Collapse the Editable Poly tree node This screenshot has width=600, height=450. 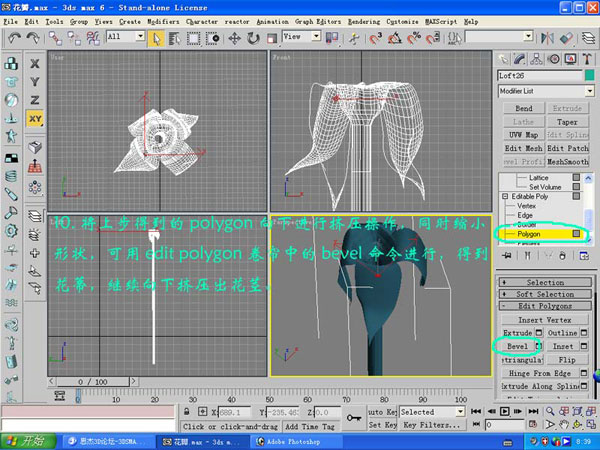tap(505, 196)
